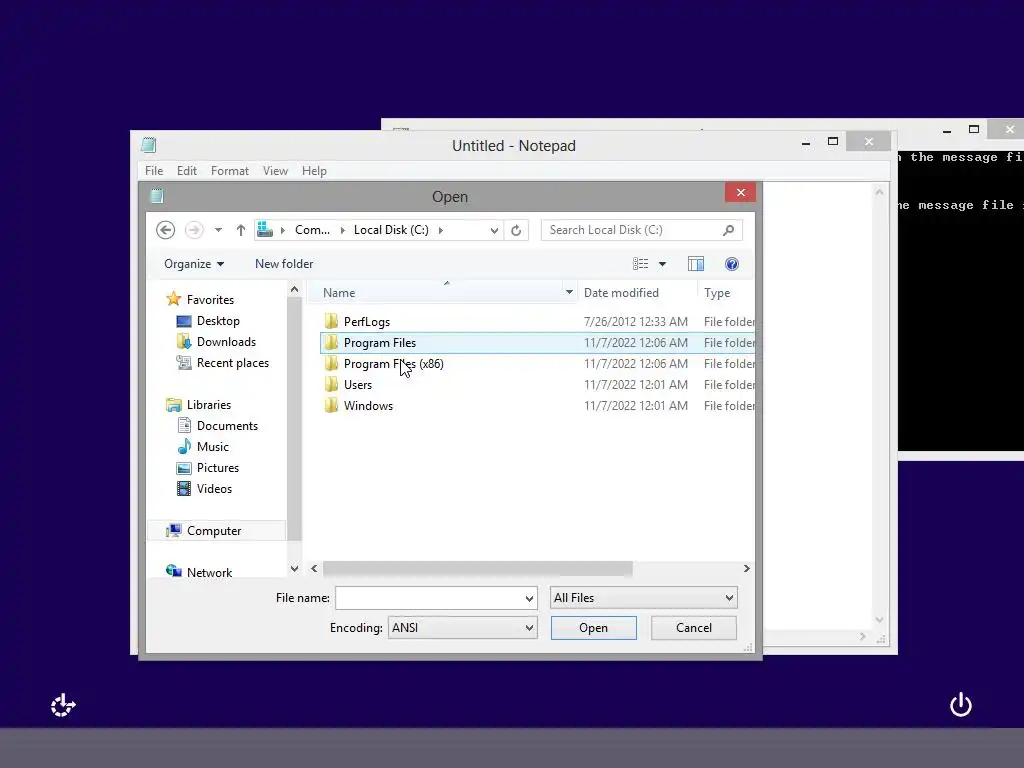Open the Name column filter dropdown

click(x=569, y=293)
